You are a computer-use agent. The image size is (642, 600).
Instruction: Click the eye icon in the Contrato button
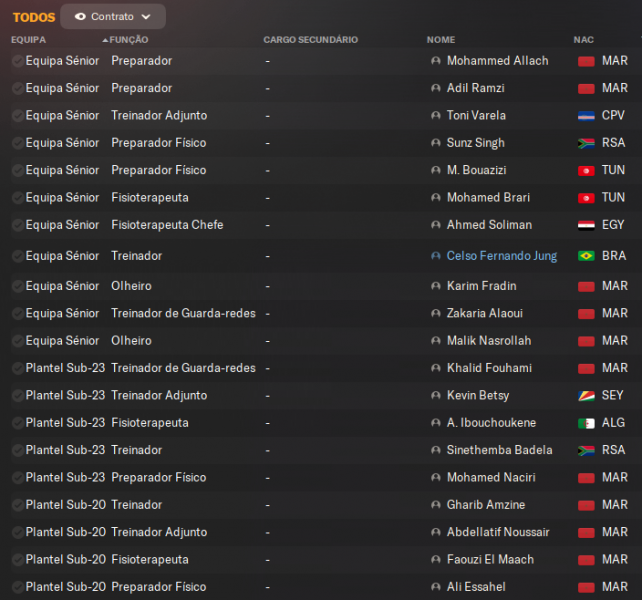tap(80, 17)
